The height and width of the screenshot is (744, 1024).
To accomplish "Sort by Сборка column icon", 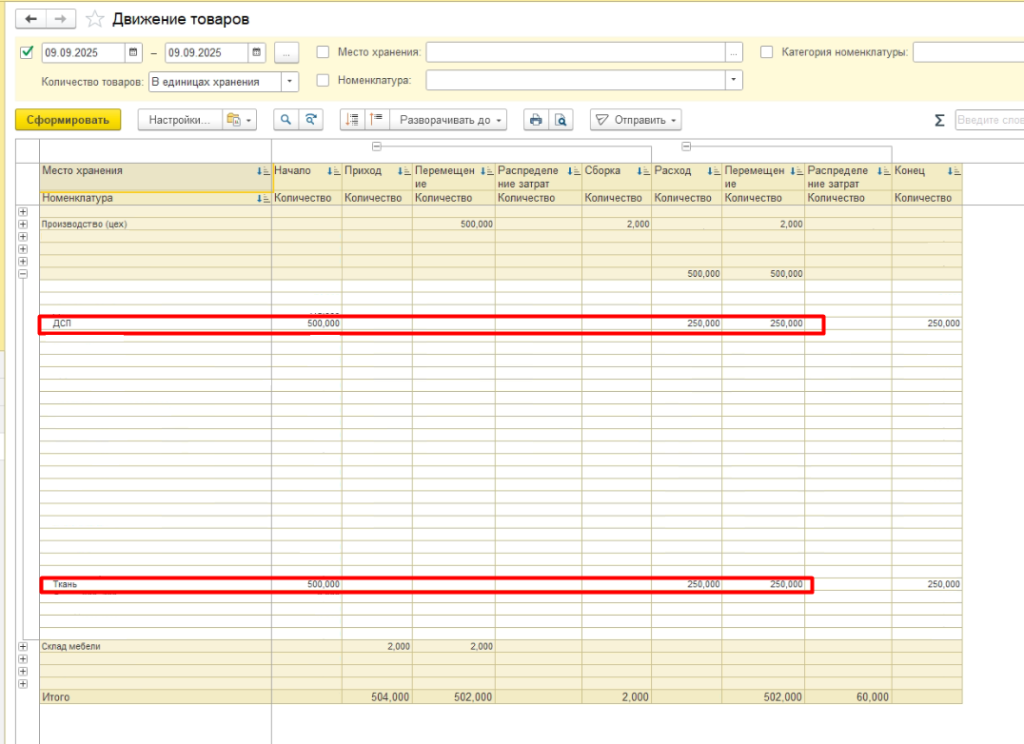I will (x=643, y=171).
